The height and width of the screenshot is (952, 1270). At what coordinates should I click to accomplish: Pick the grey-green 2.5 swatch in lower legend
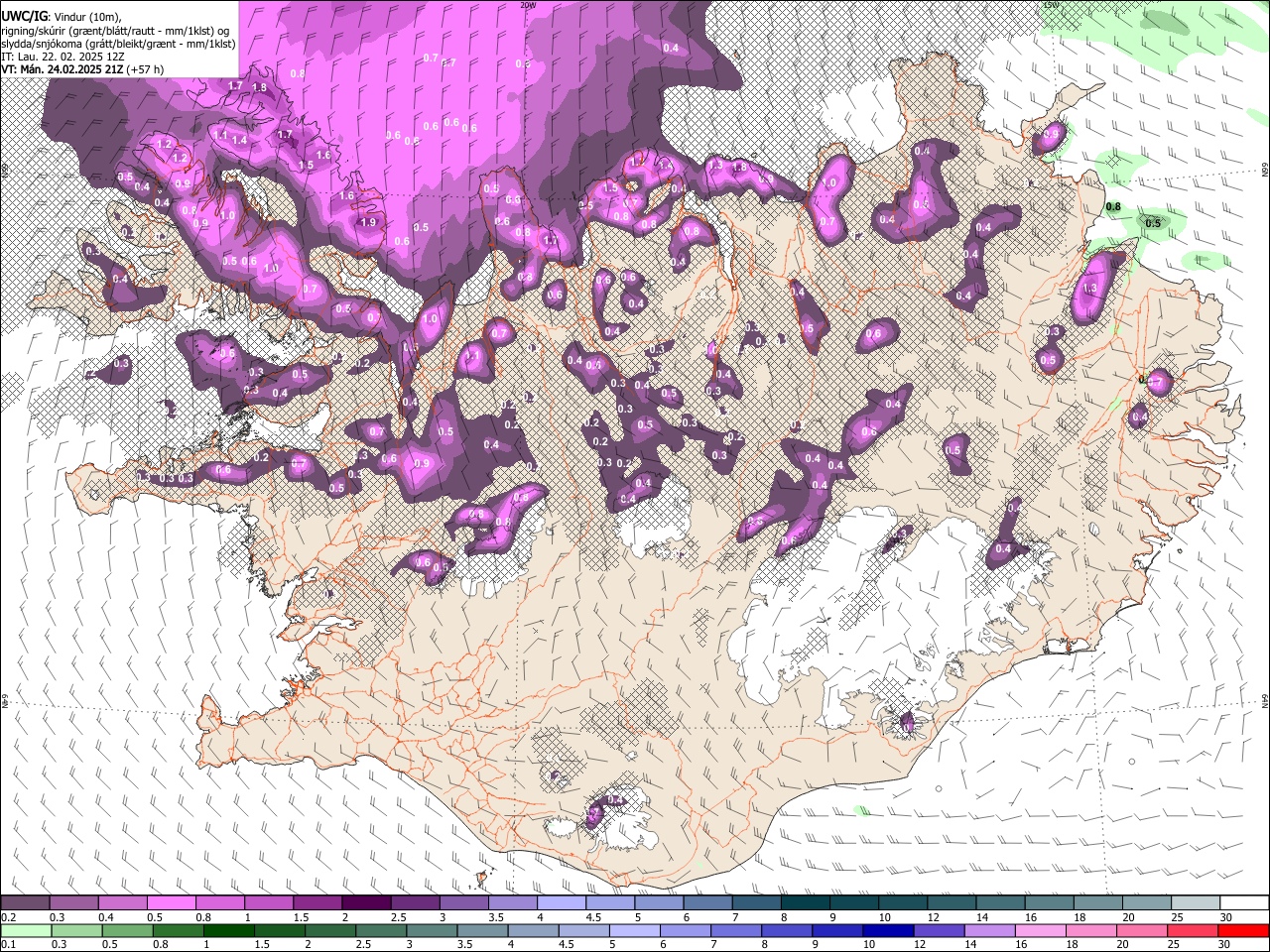click(382, 931)
